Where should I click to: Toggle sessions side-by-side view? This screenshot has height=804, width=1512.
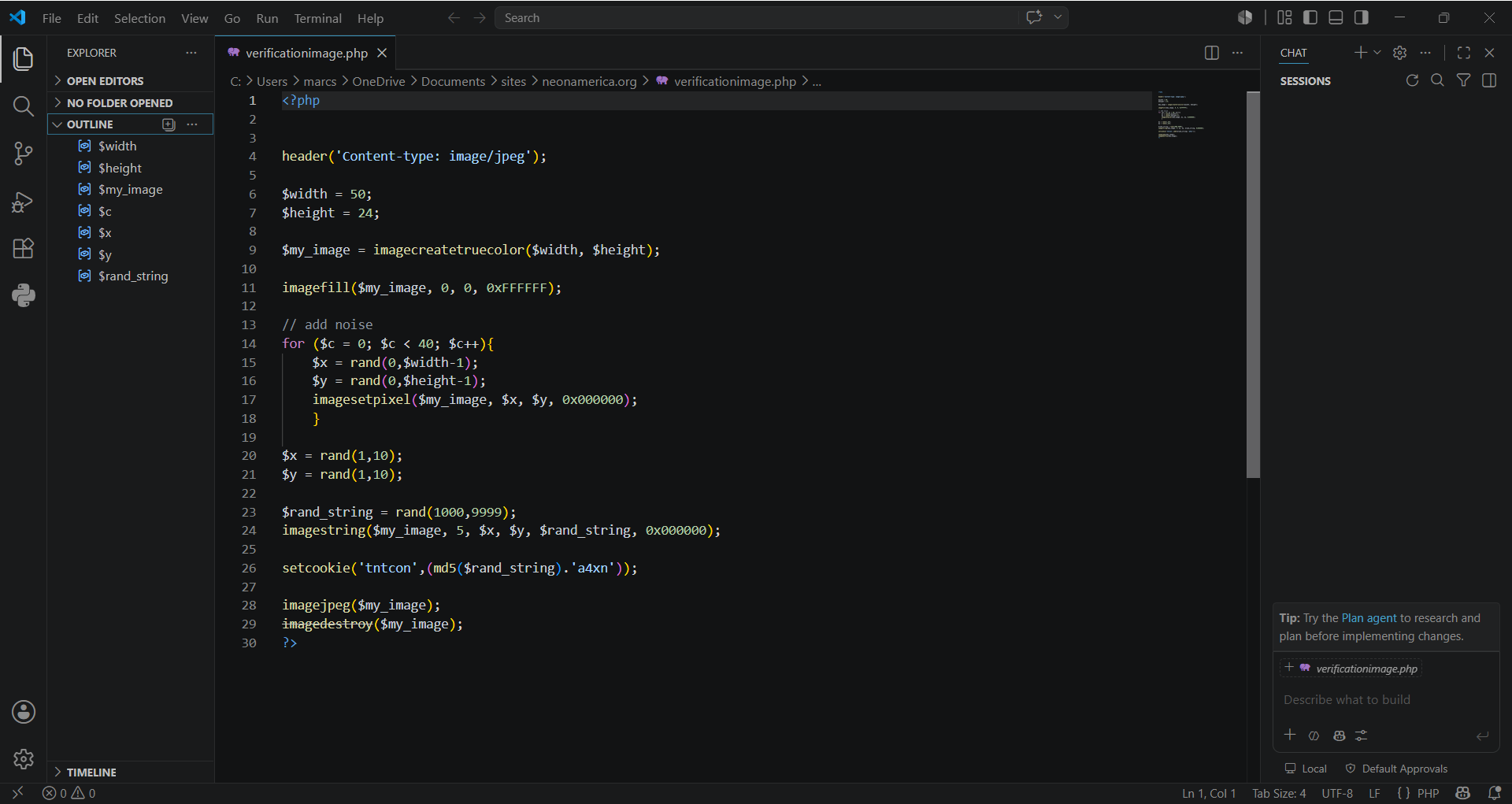[x=1489, y=80]
